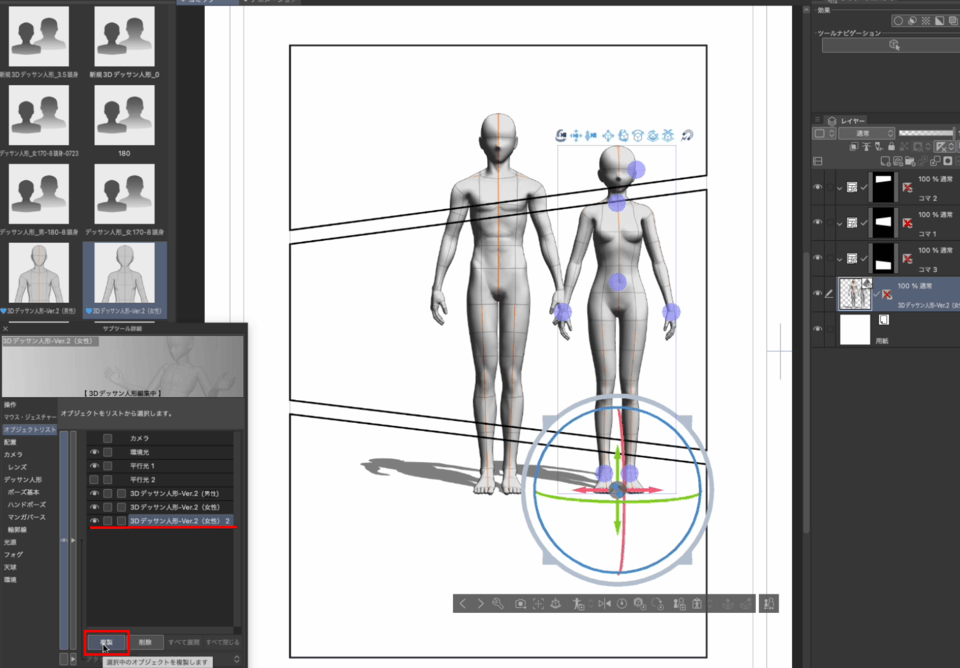Hide the コマ 1 layer with eye icon

[x=817, y=223]
